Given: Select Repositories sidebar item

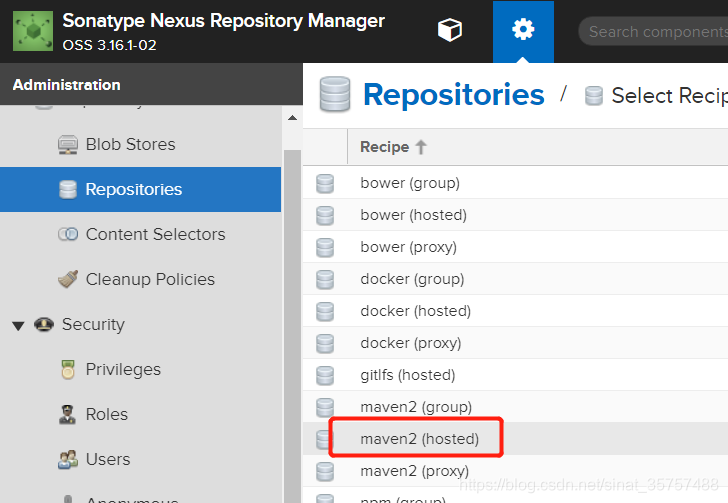Looking at the screenshot, I should [x=140, y=189].
